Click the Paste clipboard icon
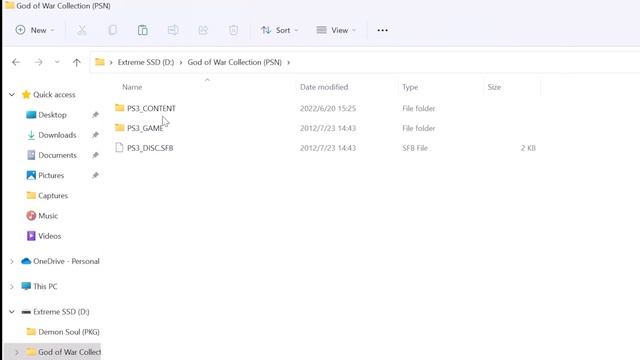This screenshot has height=360, width=640. point(142,30)
